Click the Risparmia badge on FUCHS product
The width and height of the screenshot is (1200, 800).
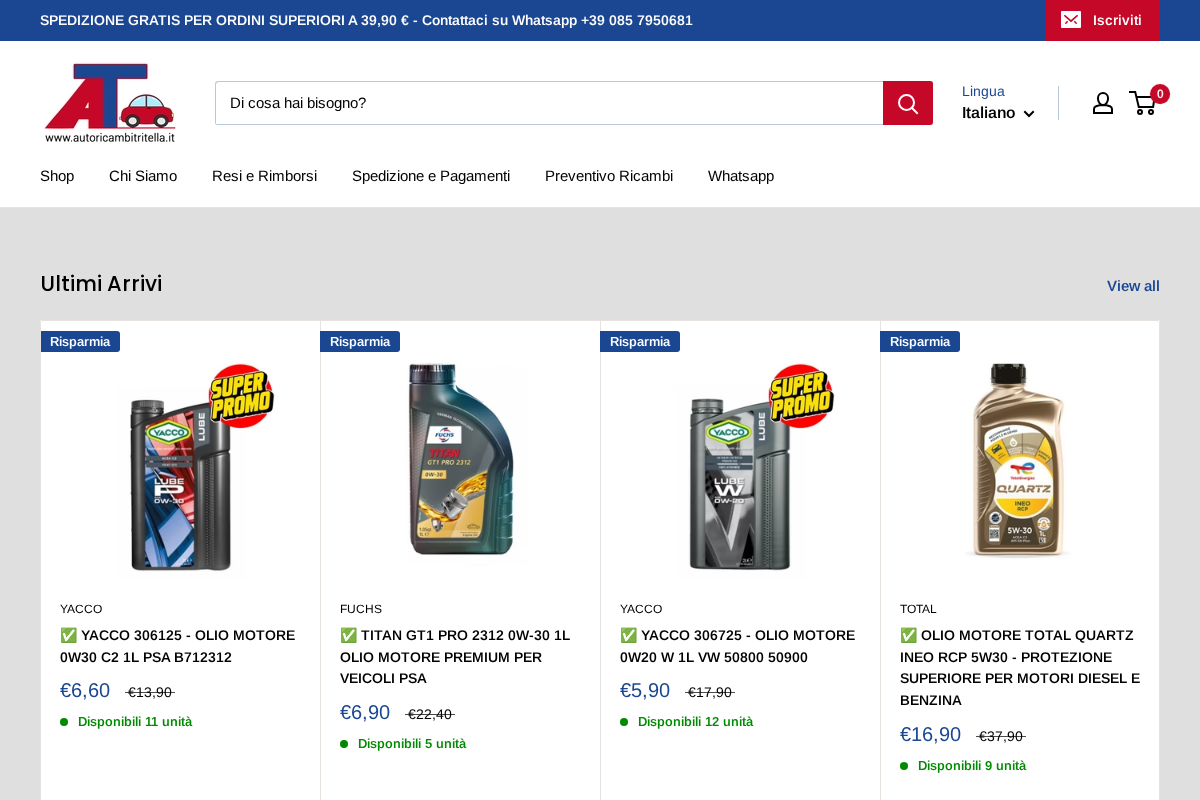(x=360, y=341)
